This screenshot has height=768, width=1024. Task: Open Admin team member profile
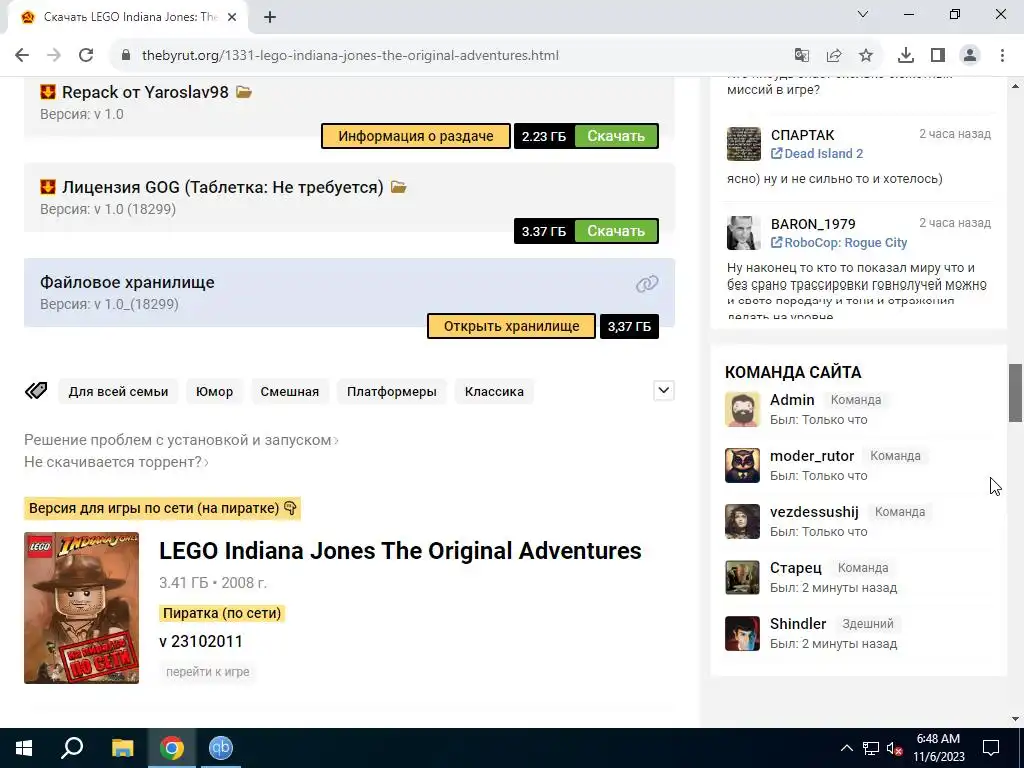coord(792,400)
